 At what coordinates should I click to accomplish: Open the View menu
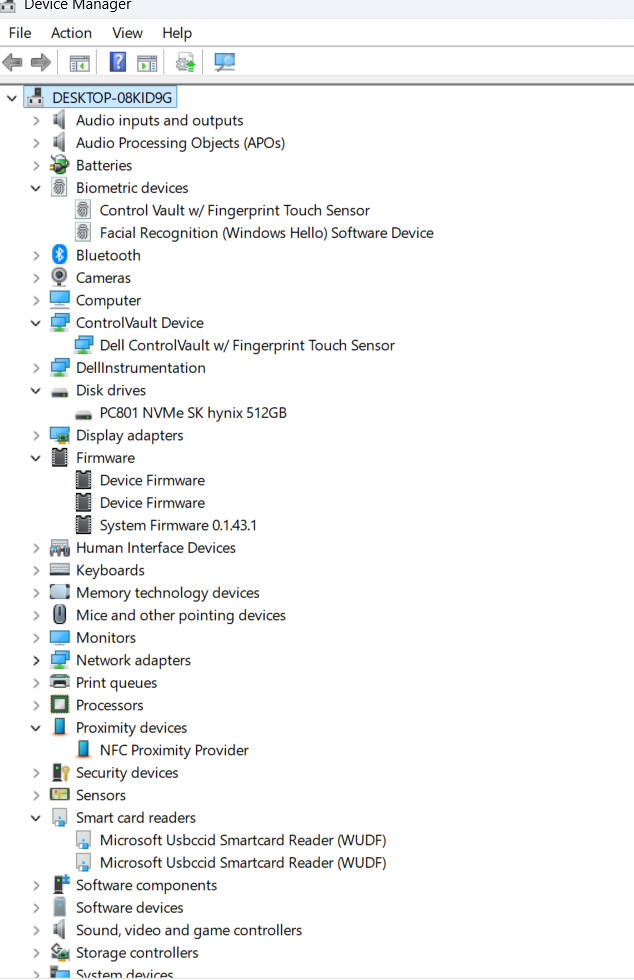pos(128,33)
